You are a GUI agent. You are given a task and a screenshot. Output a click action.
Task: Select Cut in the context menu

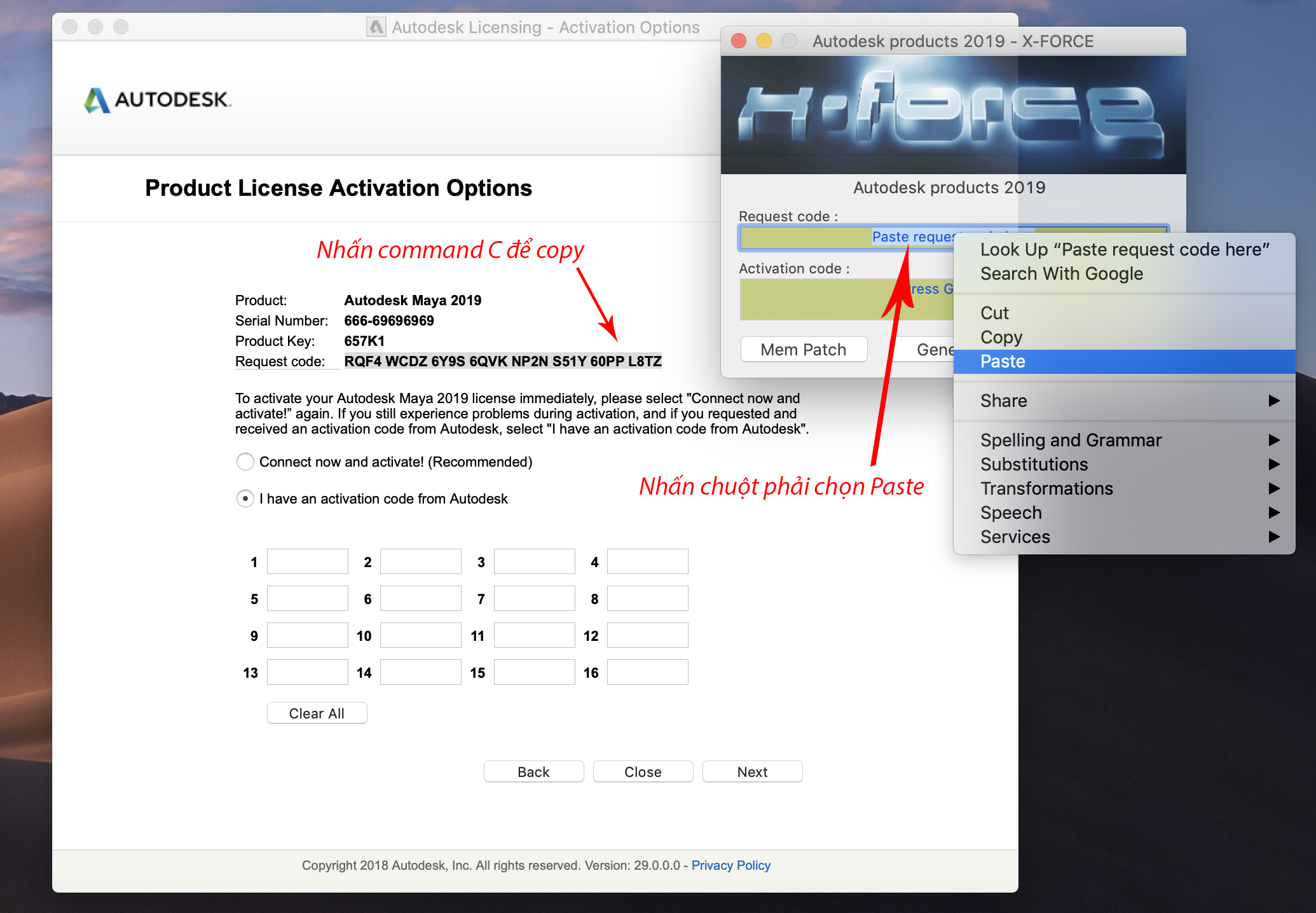click(994, 313)
